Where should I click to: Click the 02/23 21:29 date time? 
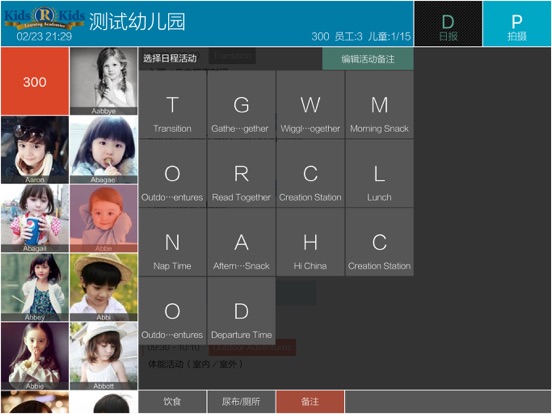click(x=44, y=36)
